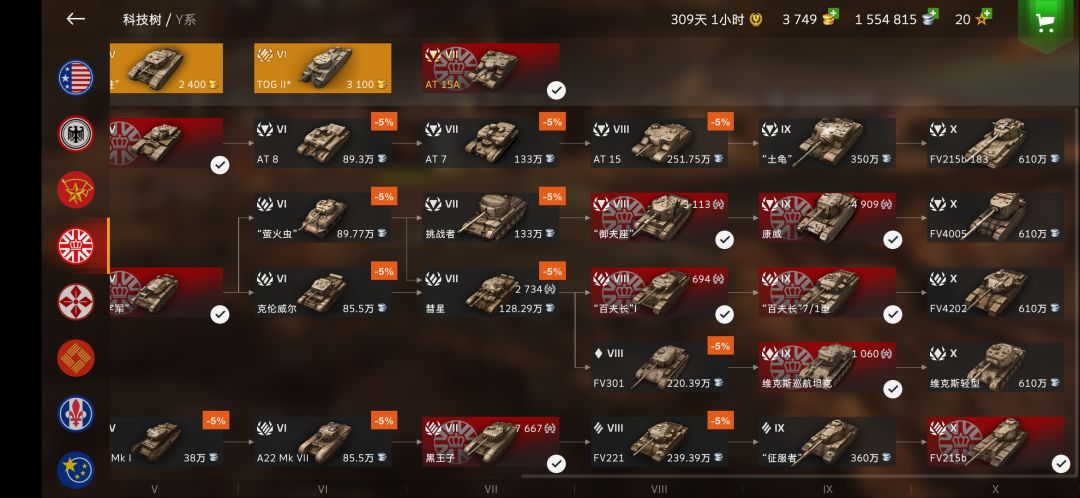1080x498 pixels.
Task: Open the FV301 tank card
Action: [659, 366]
